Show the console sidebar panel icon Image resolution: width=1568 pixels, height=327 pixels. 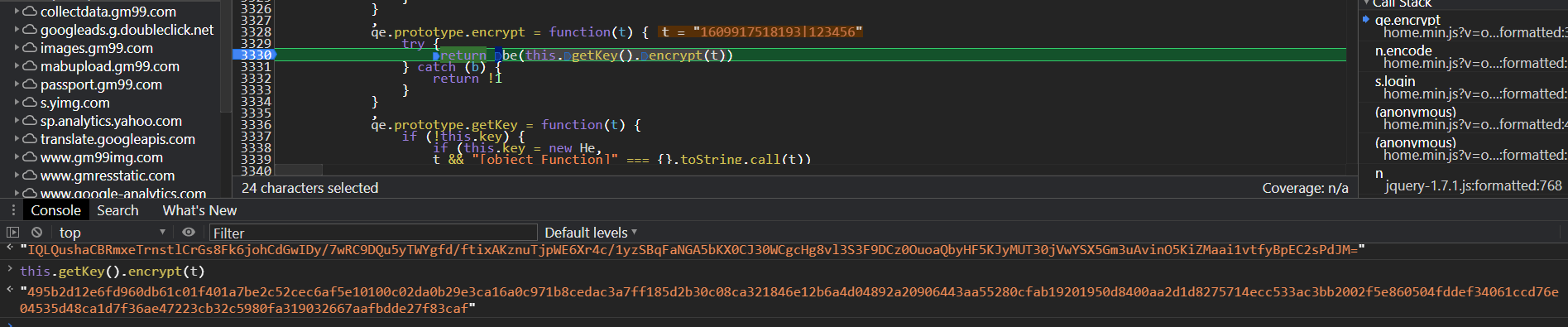click(x=12, y=233)
